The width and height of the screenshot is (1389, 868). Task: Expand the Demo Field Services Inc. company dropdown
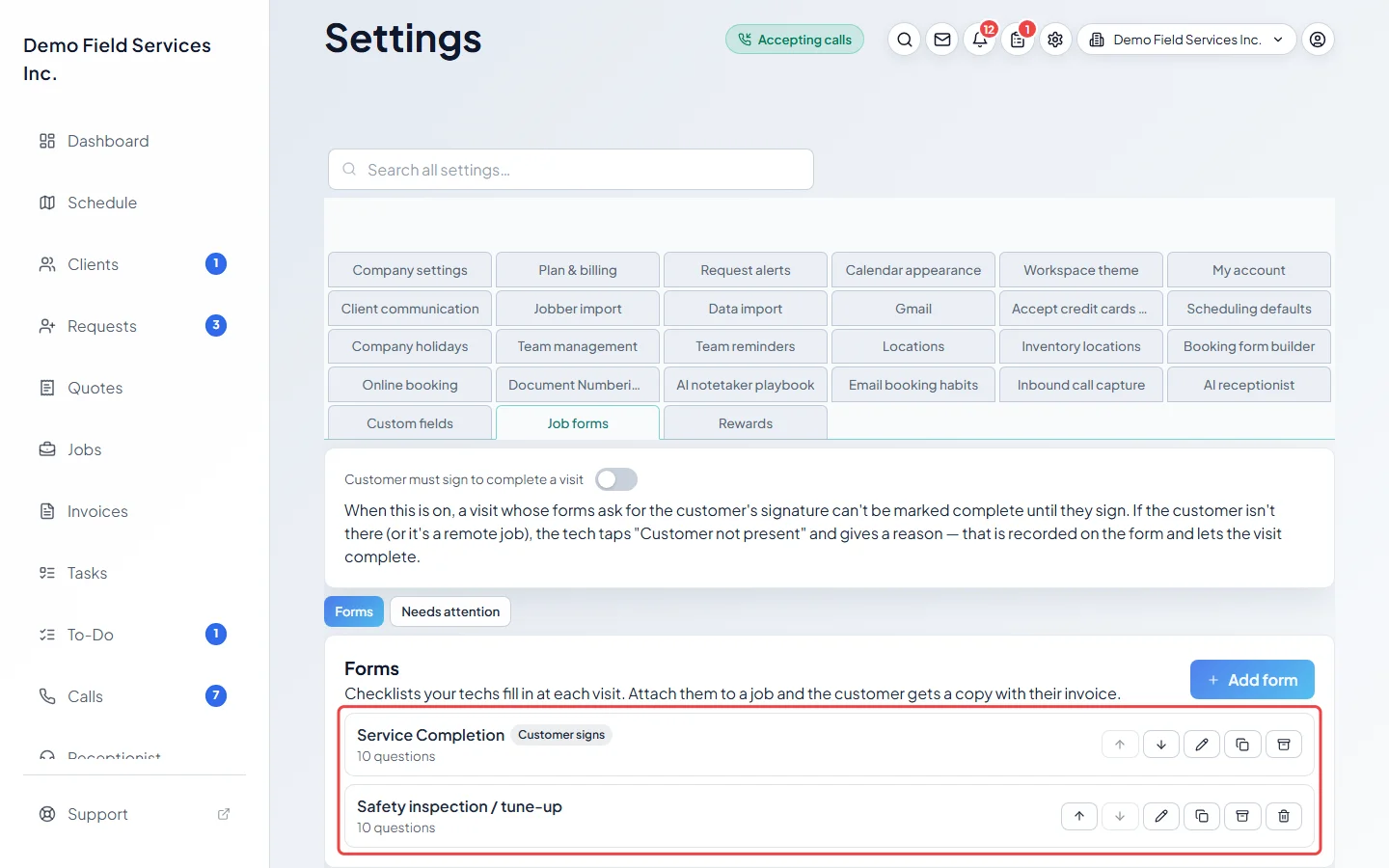click(x=1186, y=40)
